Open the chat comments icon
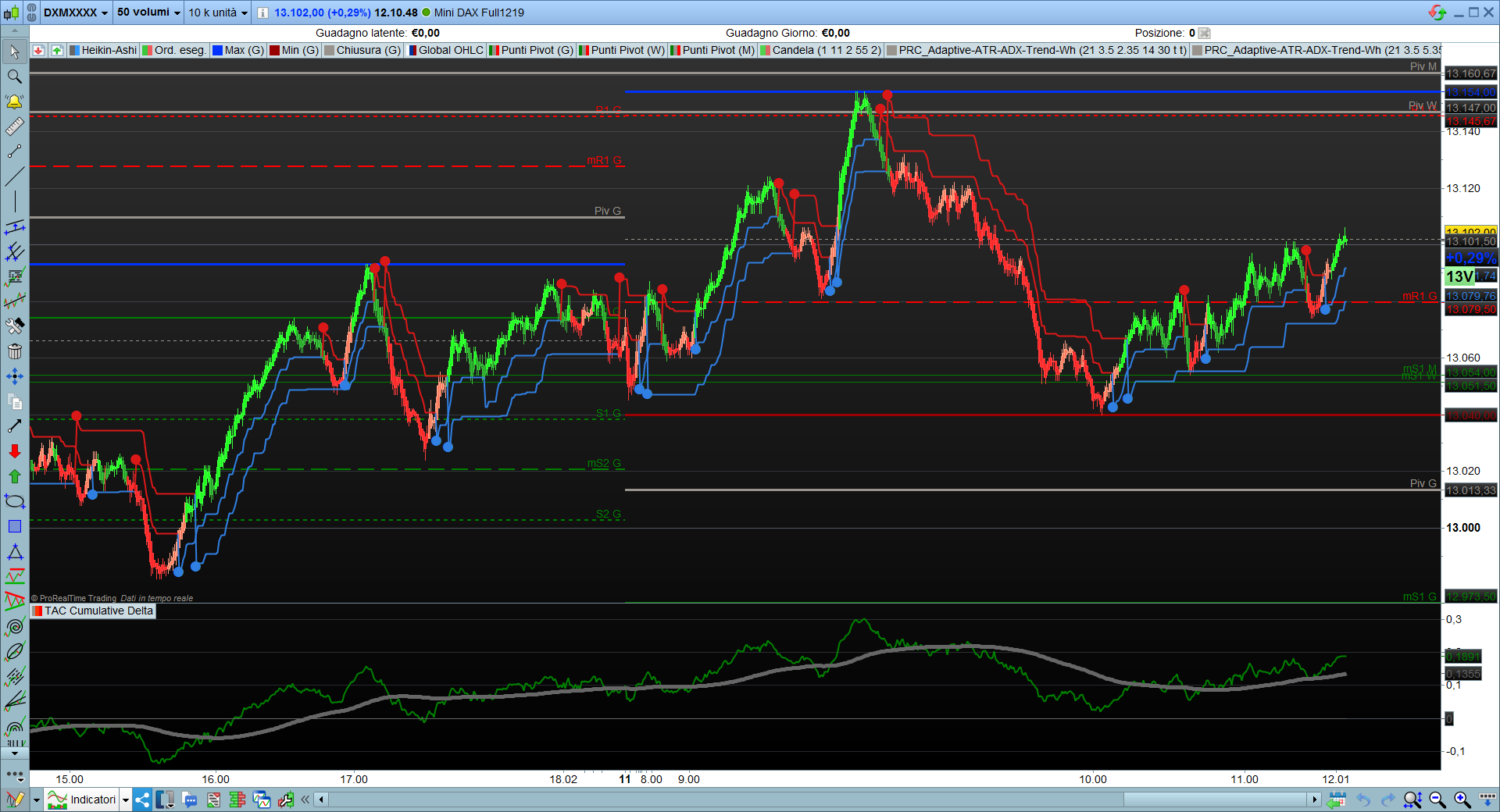Image resolution: width=1500 pixels, height=812 pixels. (x=189, y=800)
